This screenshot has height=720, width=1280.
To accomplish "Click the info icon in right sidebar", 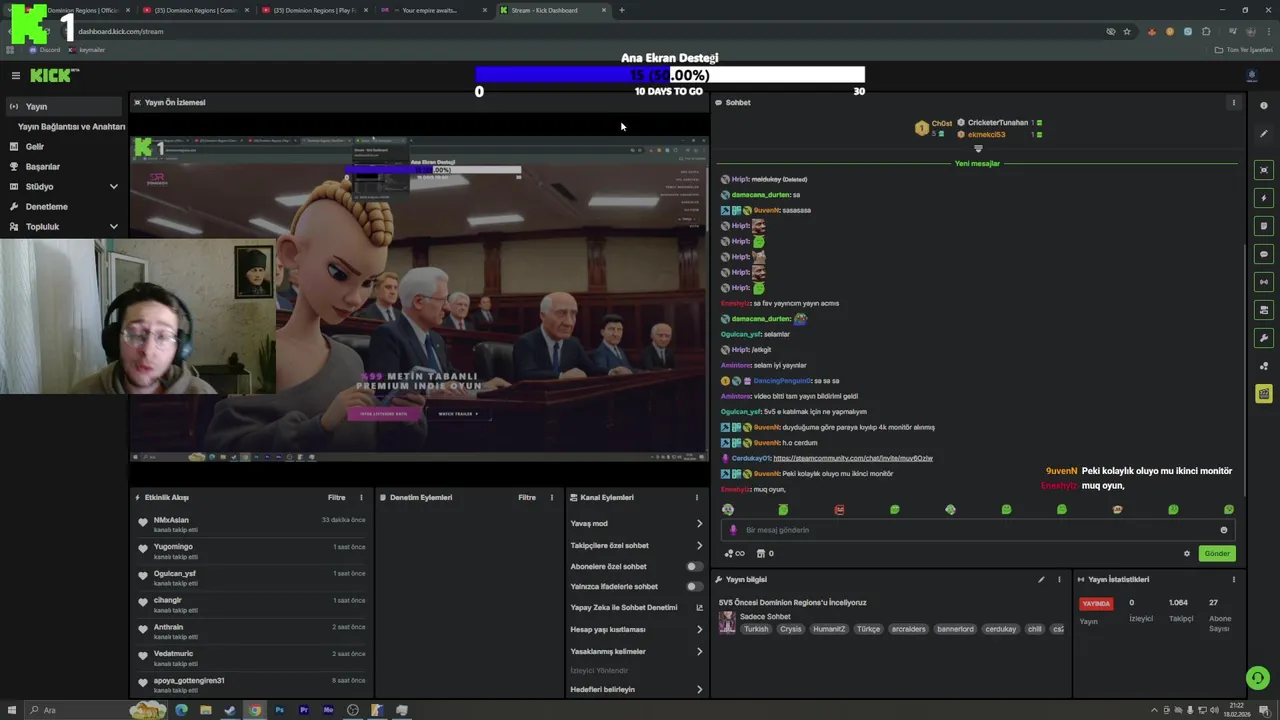I will pos(1264,106).
